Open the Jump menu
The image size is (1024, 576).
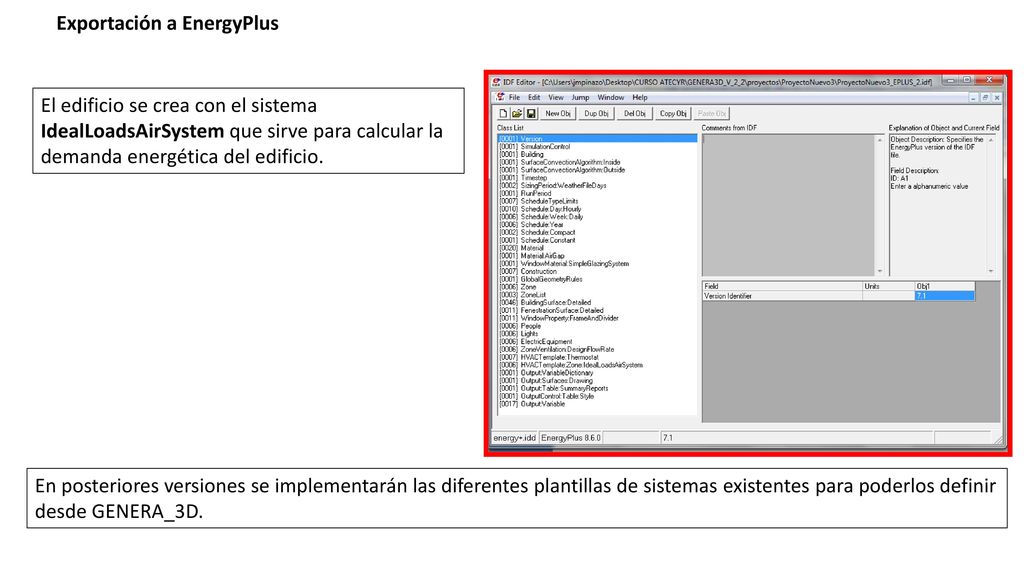point(581,97)
